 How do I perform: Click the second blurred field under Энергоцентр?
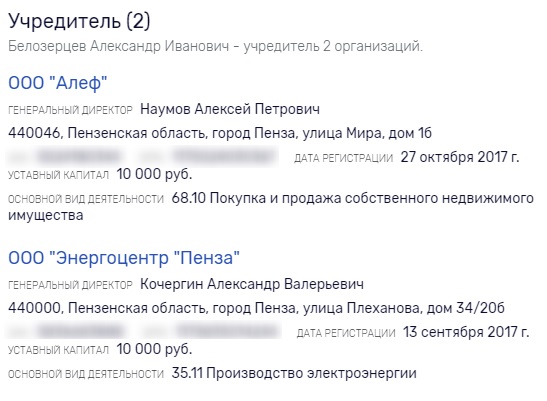(208, 331)
